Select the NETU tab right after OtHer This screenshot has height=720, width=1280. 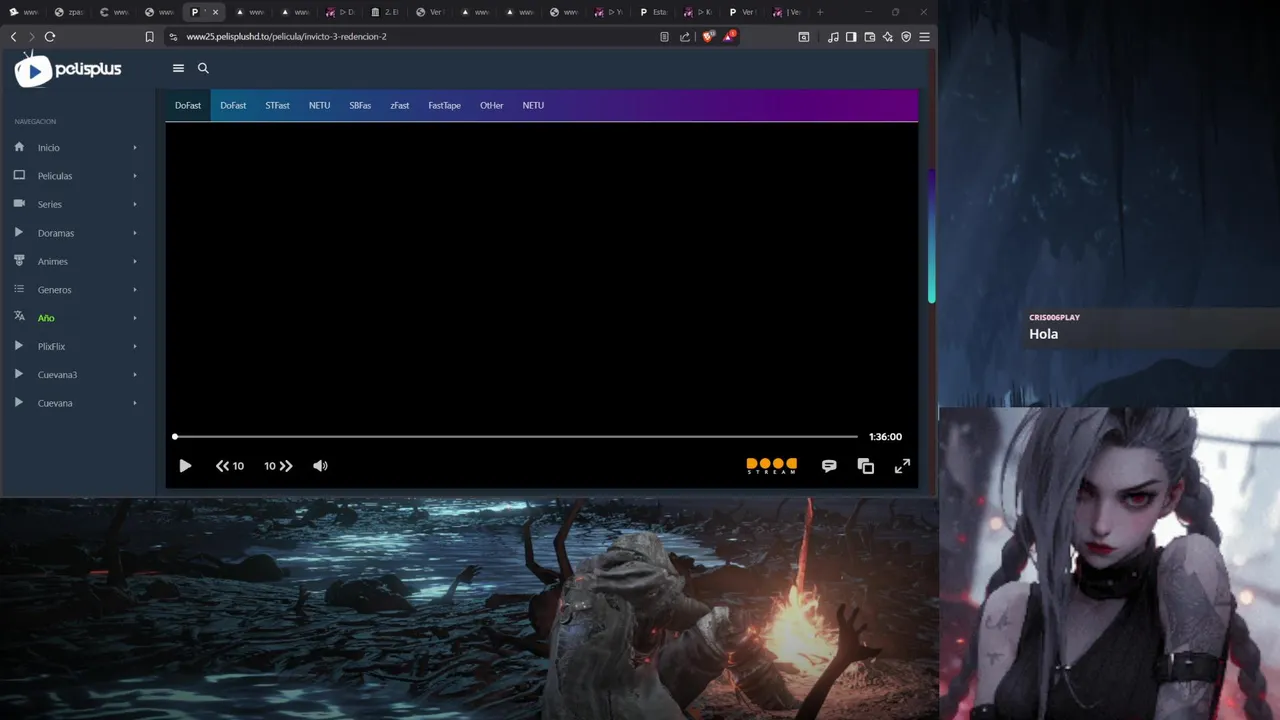[x=533, y=105]
